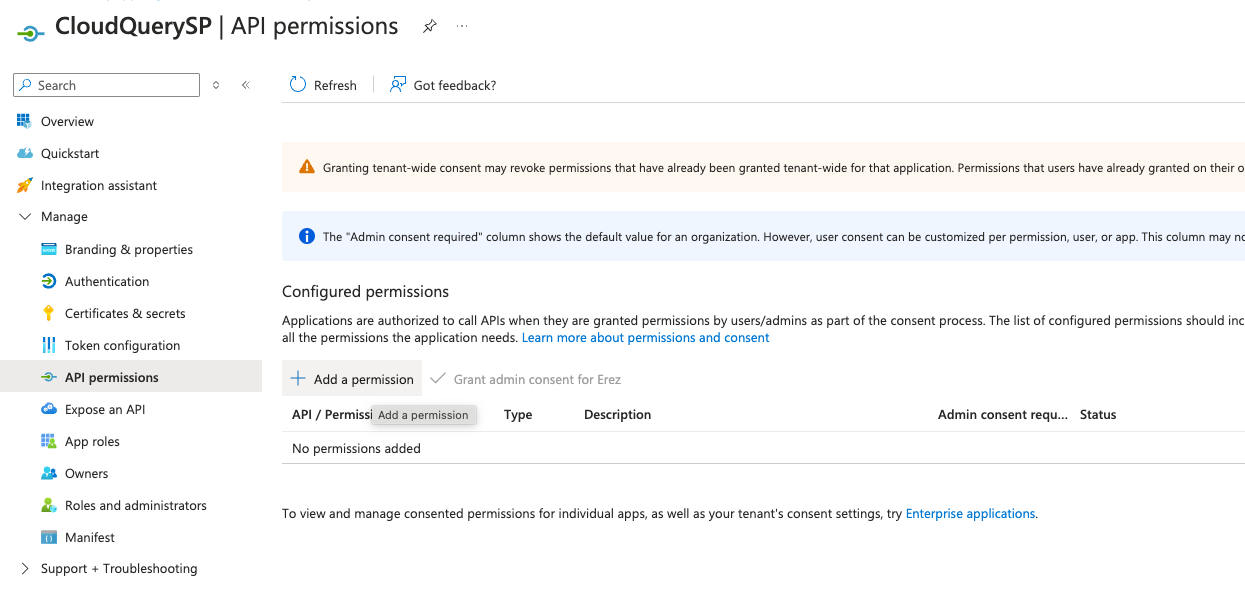Click the Expose an API cloud icon
This screenshot has height=601, width=1245.
pos(48,409)
